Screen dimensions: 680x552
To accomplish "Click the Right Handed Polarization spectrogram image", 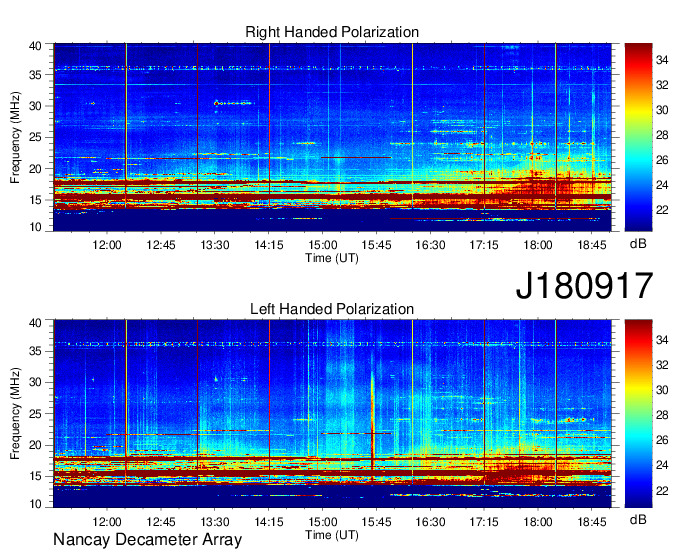I will [x=333, y=137].
